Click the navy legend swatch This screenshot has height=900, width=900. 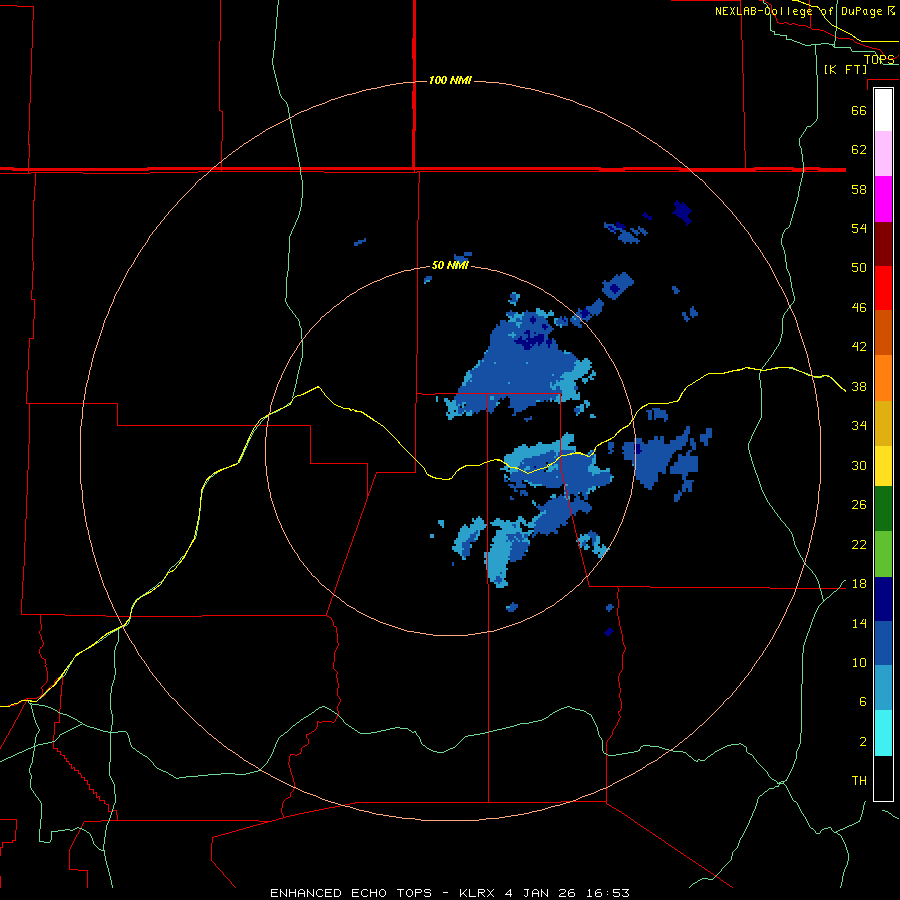[883, 599]
